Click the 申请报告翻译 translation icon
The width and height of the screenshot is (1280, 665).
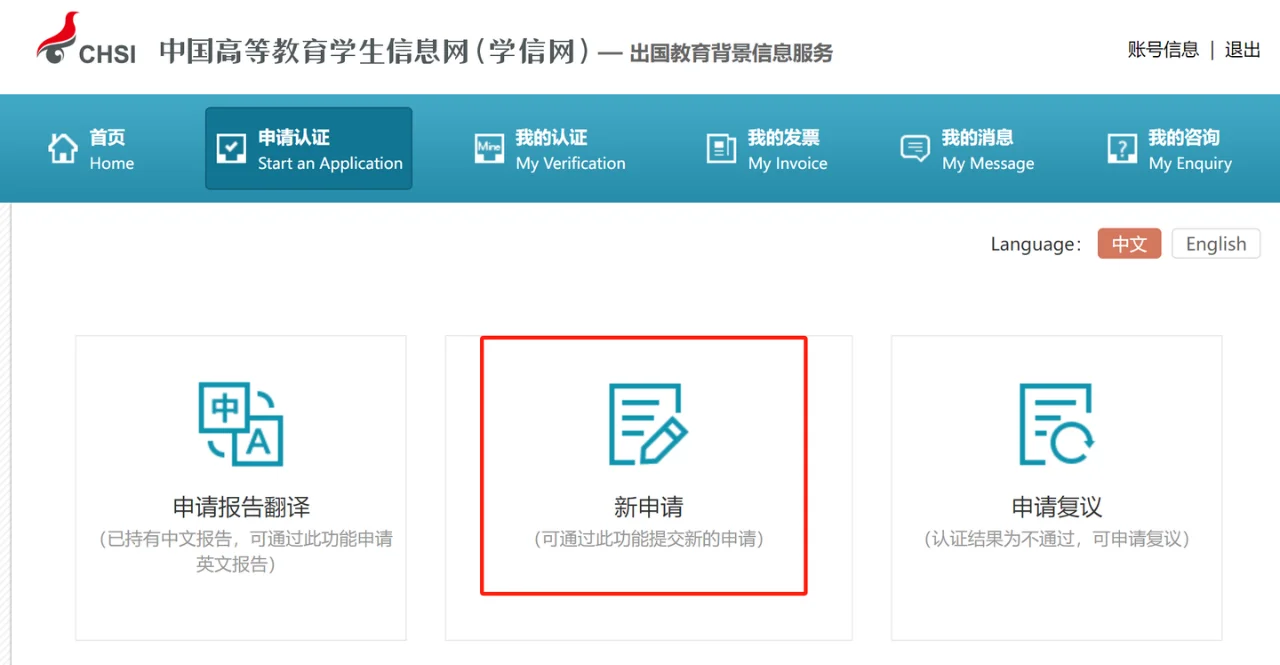pyautogui.click(x=241, y=424)
